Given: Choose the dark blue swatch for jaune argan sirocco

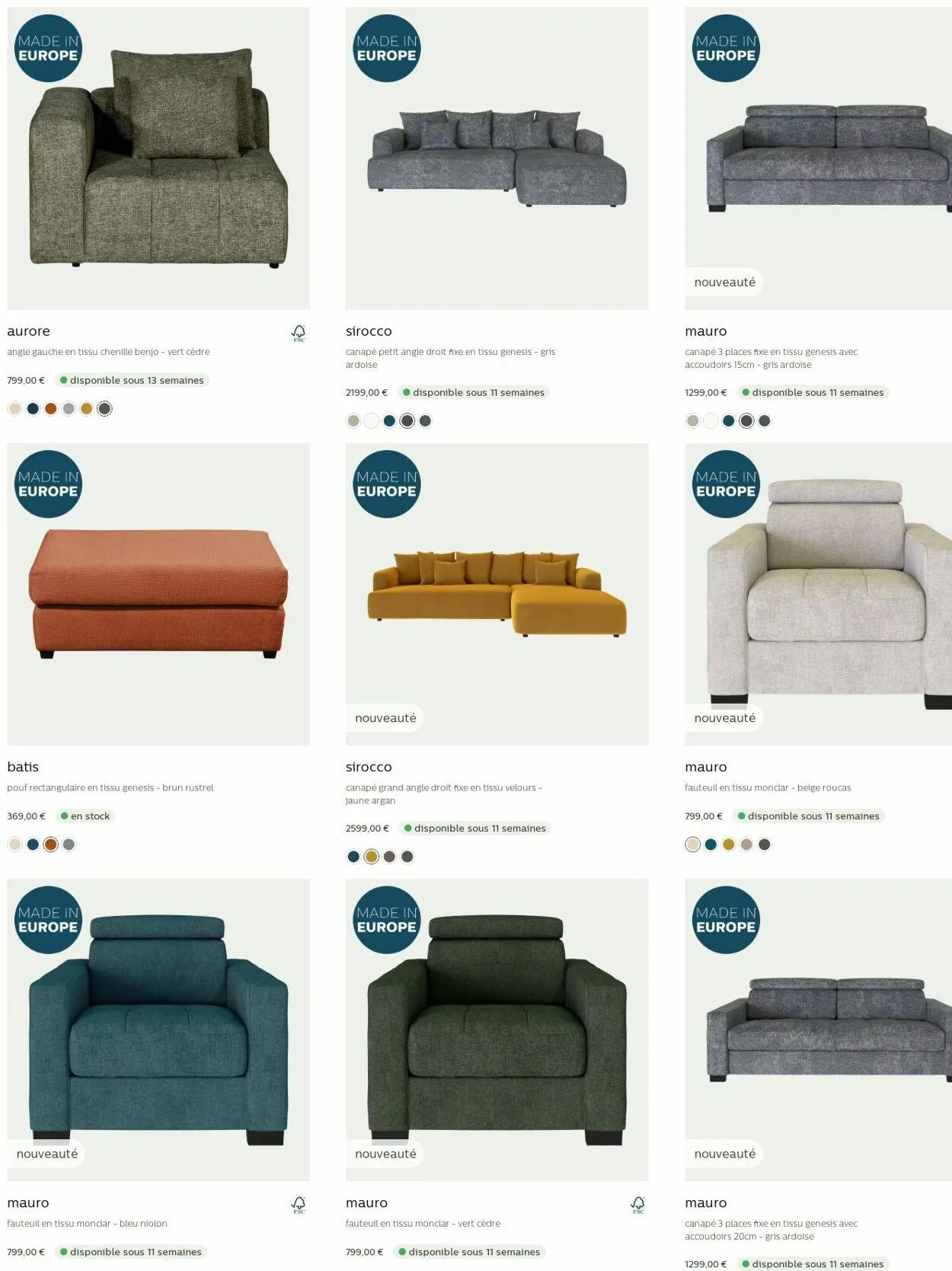Looking at the screenshot, I should [353, 857].
